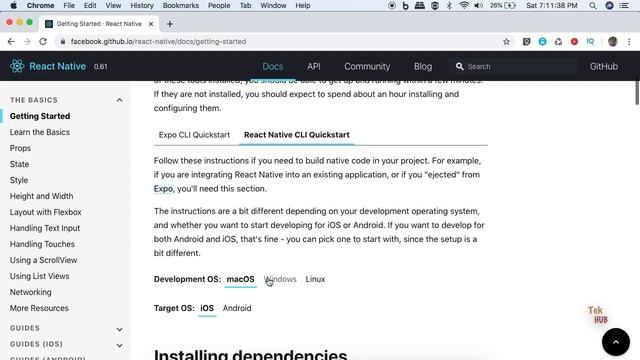
Task: Open GitHub link in navbar
Action: [x=604, y=66]
